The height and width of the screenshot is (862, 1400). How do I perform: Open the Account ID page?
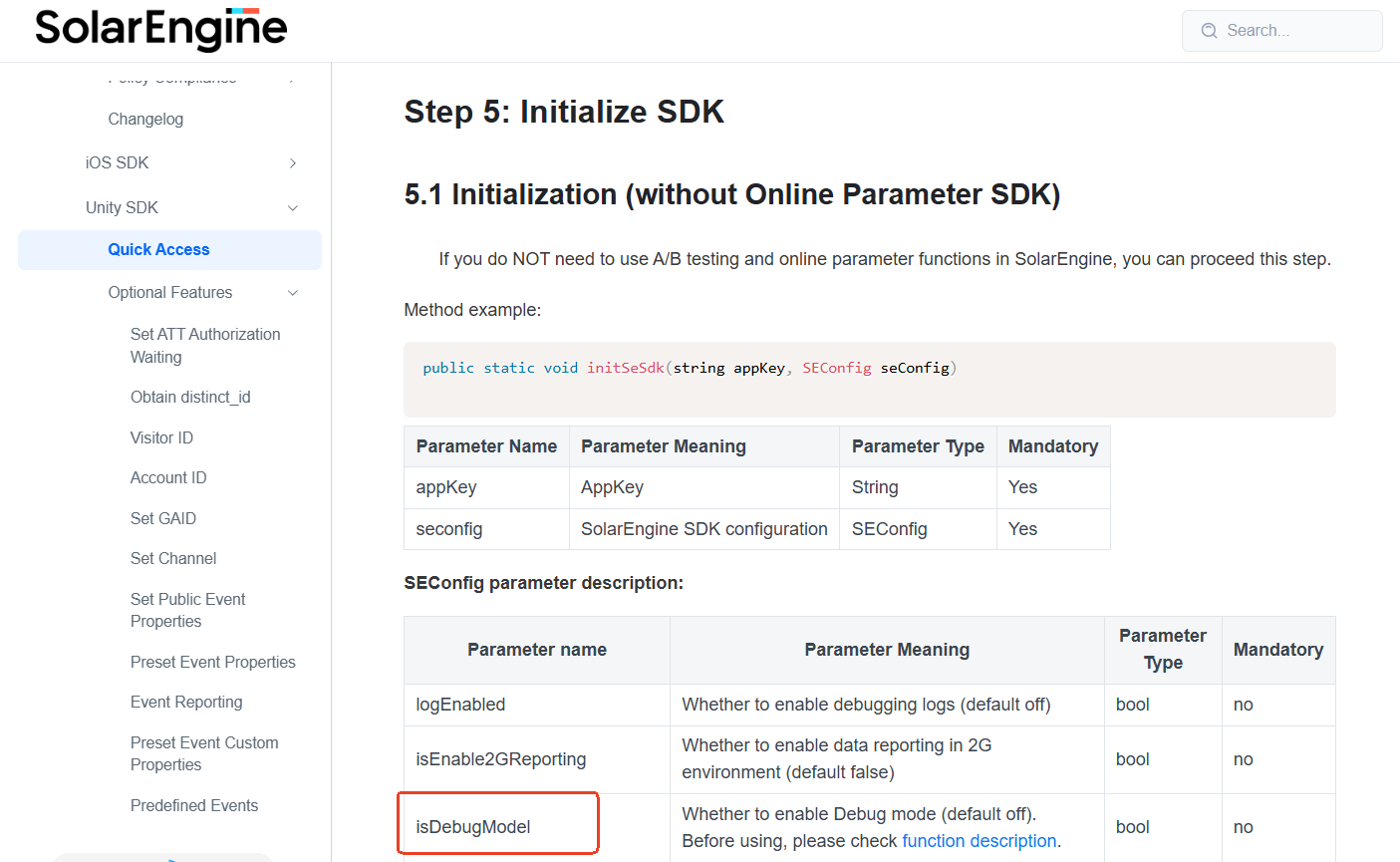(x=168, y=478)
